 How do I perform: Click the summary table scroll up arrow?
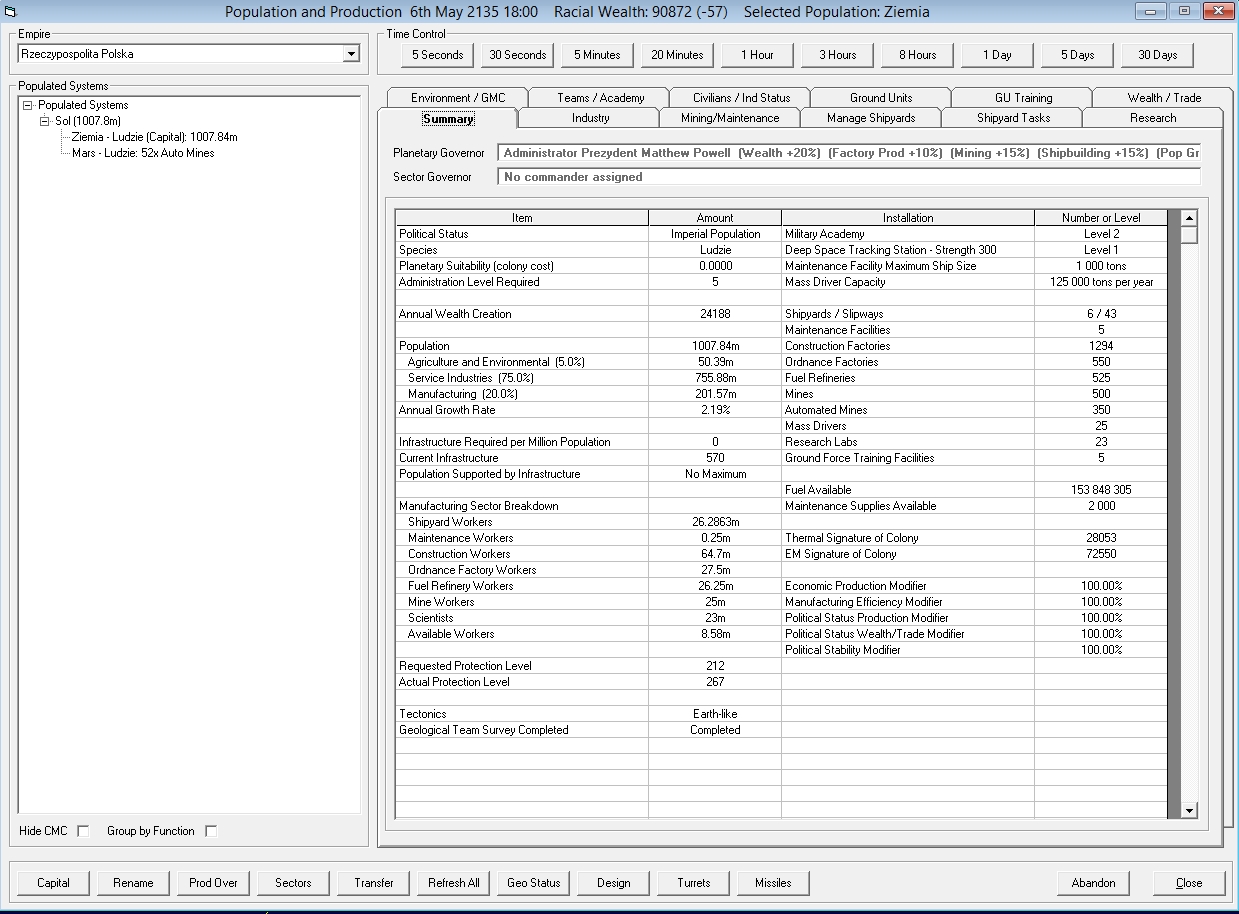pos(1189,218)
